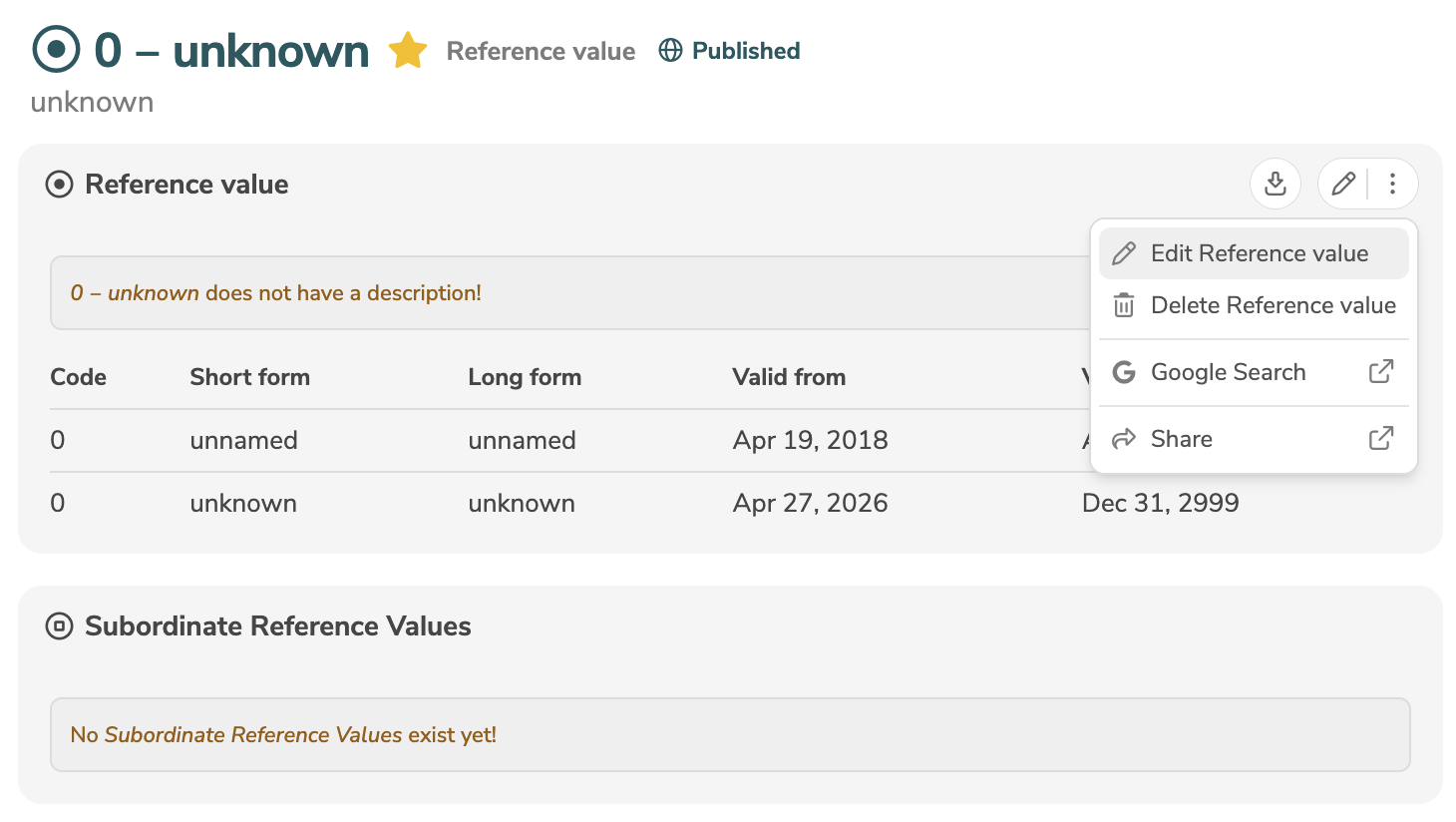Toggle the yellow favorite star
The width and height of the screenshot is (1456, 822).
(408, 51)
